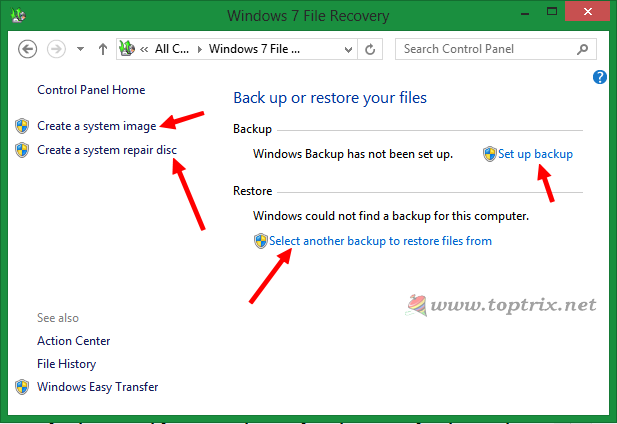
Task: Click the Forward navigation arrow
Action: tap(56, 50)
